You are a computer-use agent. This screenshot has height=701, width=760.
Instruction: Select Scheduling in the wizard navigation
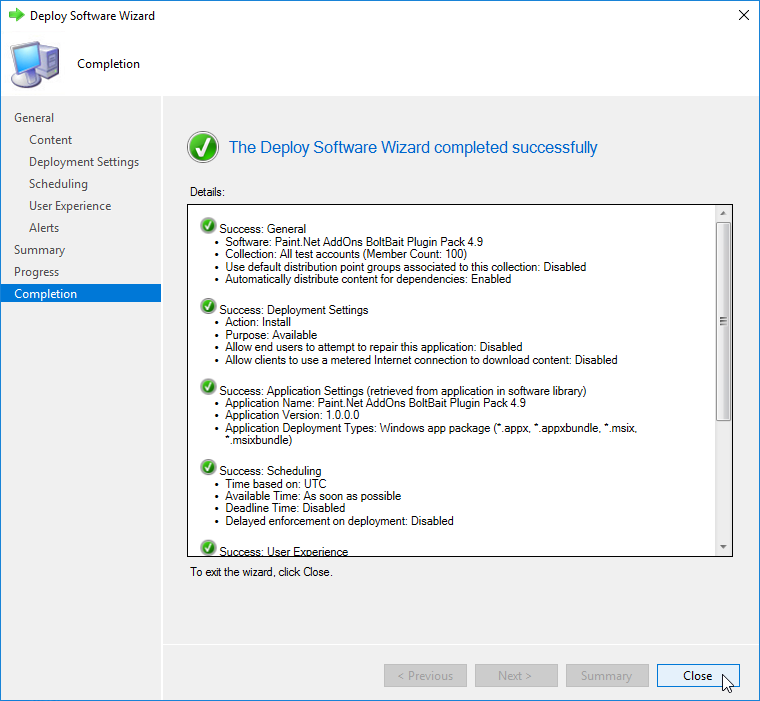pos(58,184)
